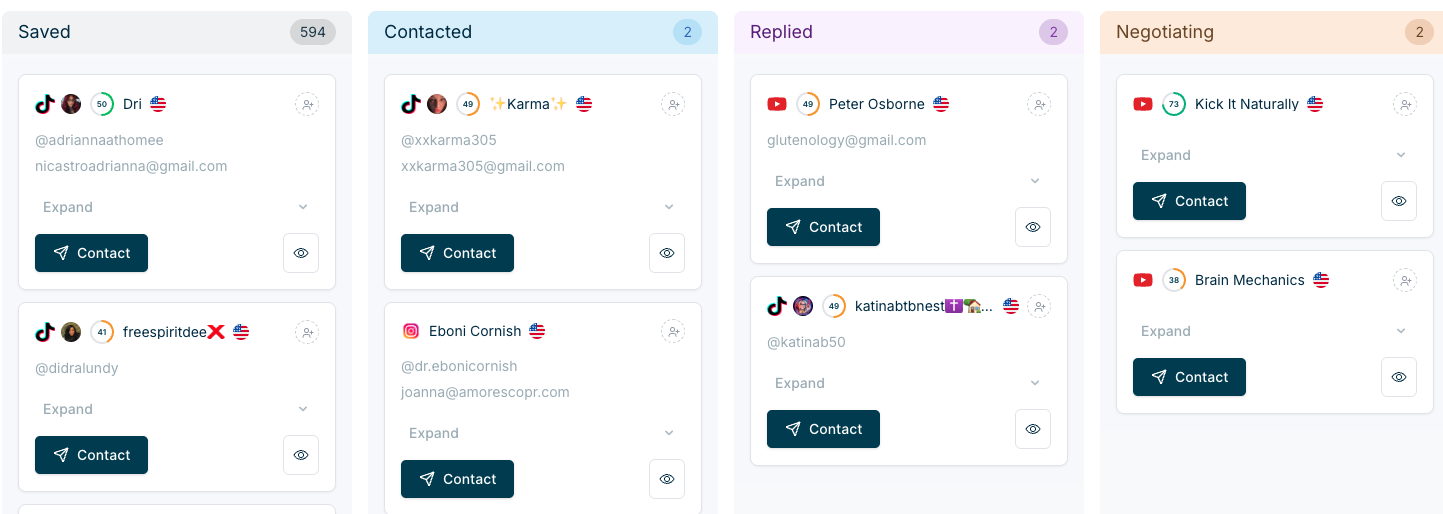Click the assign-user icon on Brain Mechanics card
The width and height of the screenshot is (1443, 514).
(1405, 280)
